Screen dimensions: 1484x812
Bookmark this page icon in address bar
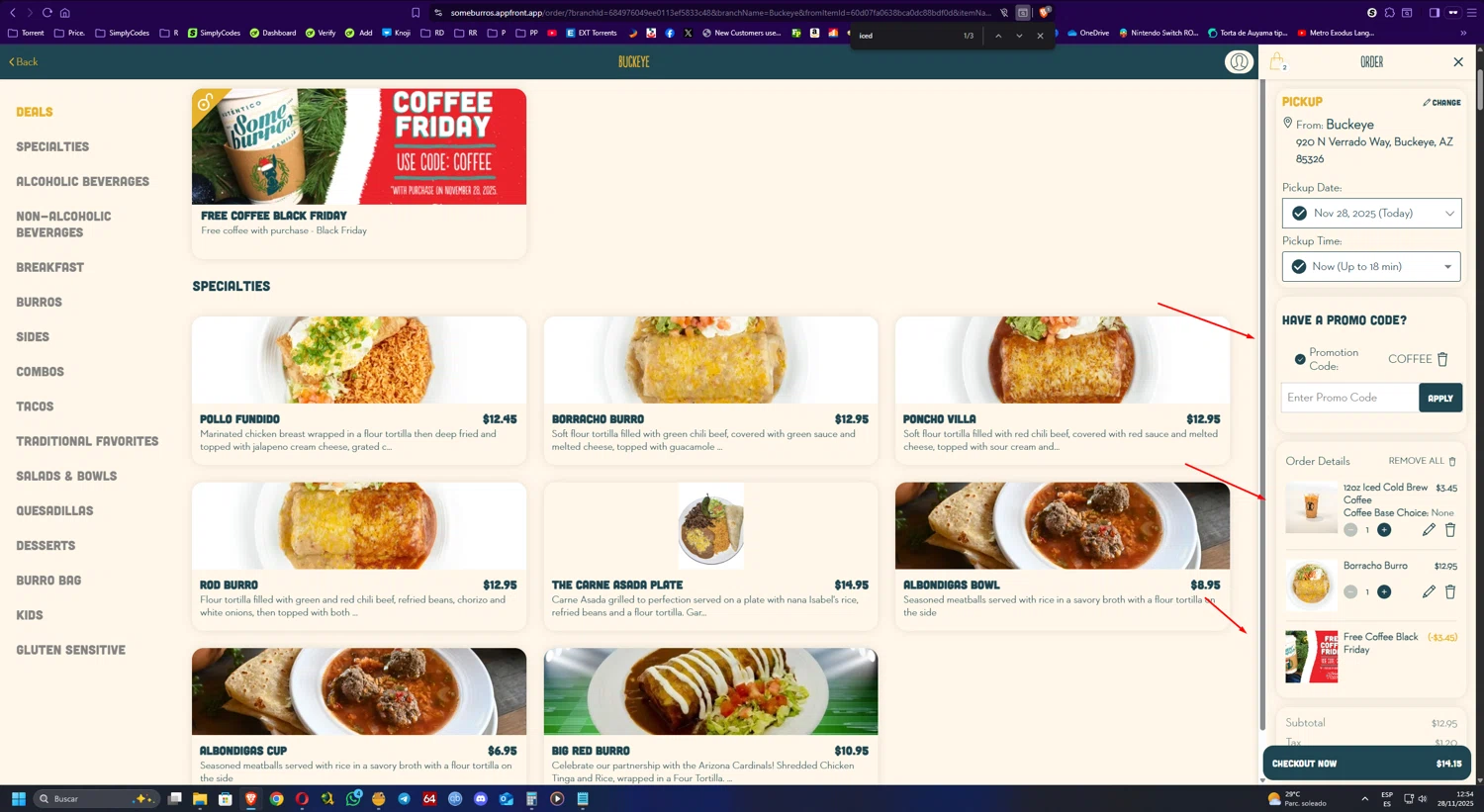pyautogui.click(x=416, y=13)
